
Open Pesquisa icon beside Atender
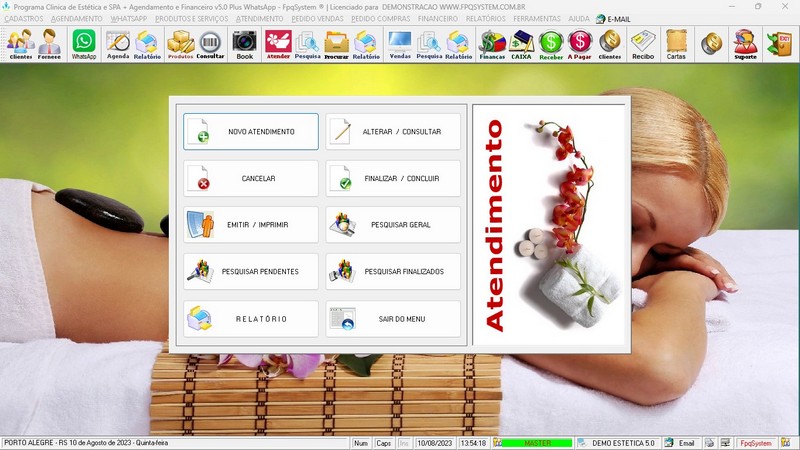click(307, 44)
